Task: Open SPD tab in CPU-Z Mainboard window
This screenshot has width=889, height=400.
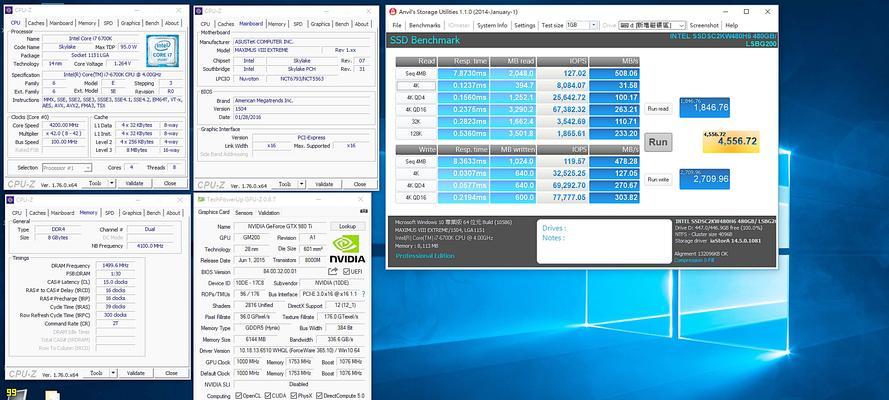Action: click(x=298, y=24)
